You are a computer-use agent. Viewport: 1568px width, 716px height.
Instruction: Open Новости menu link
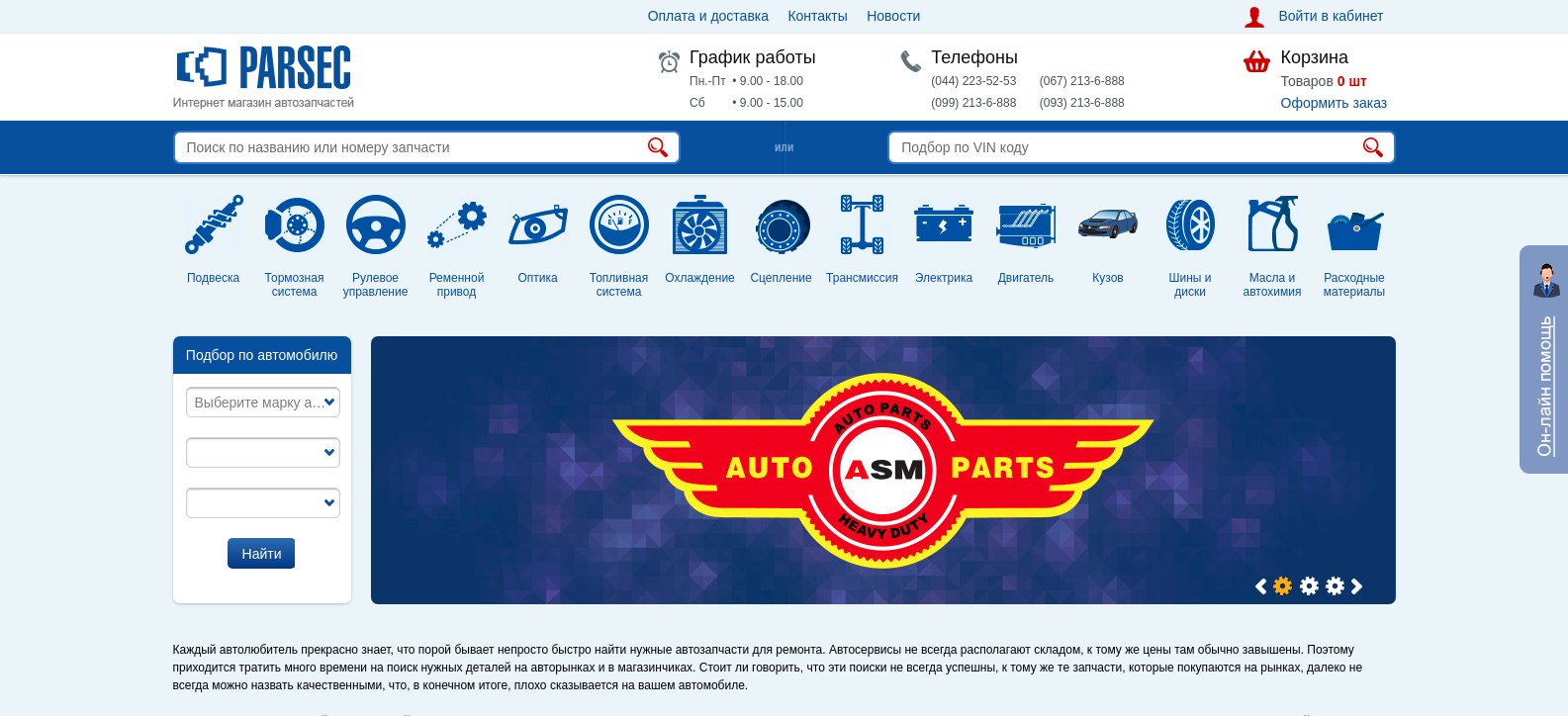893,16
